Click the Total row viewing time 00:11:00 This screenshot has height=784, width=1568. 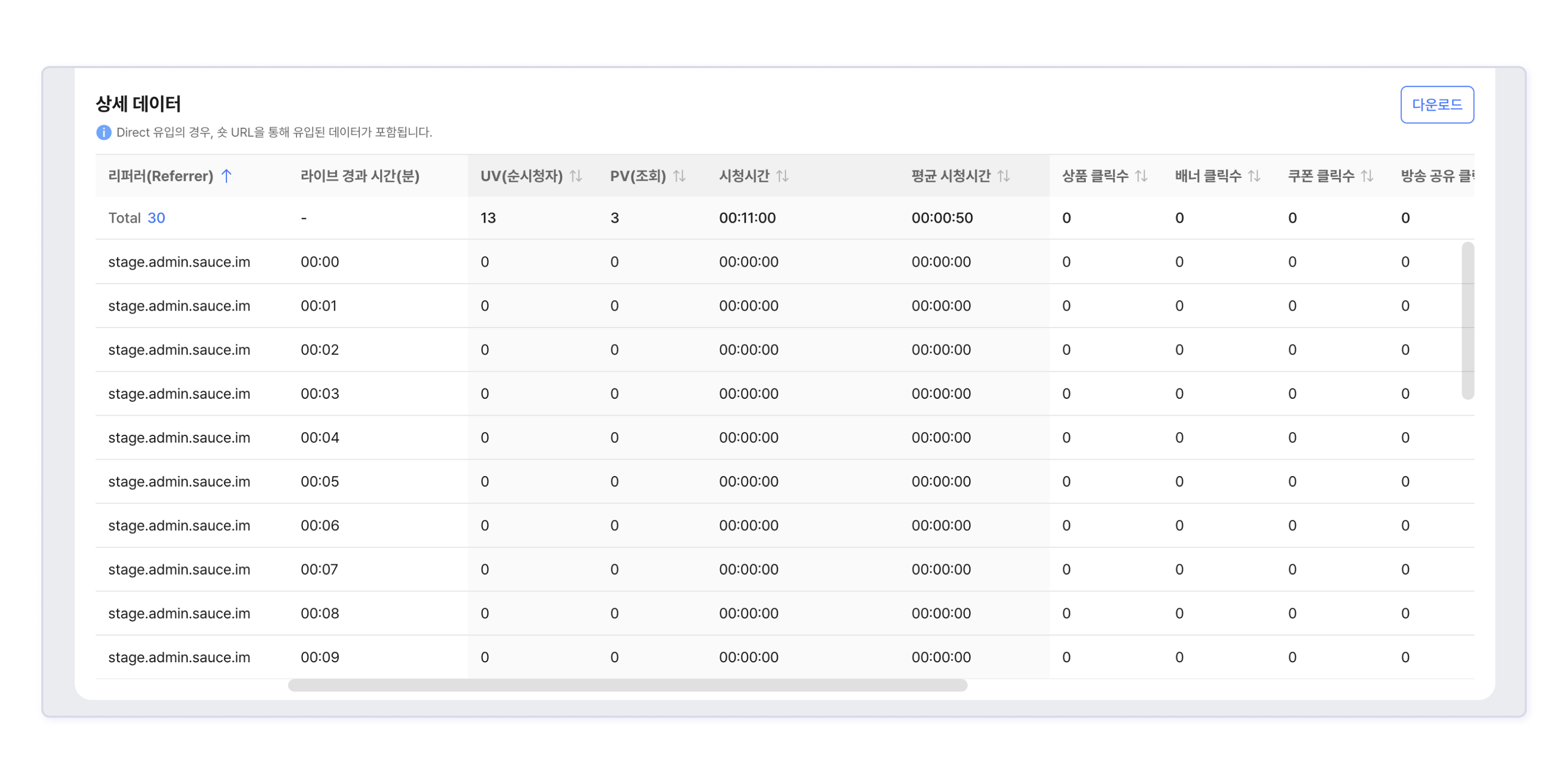747,218
